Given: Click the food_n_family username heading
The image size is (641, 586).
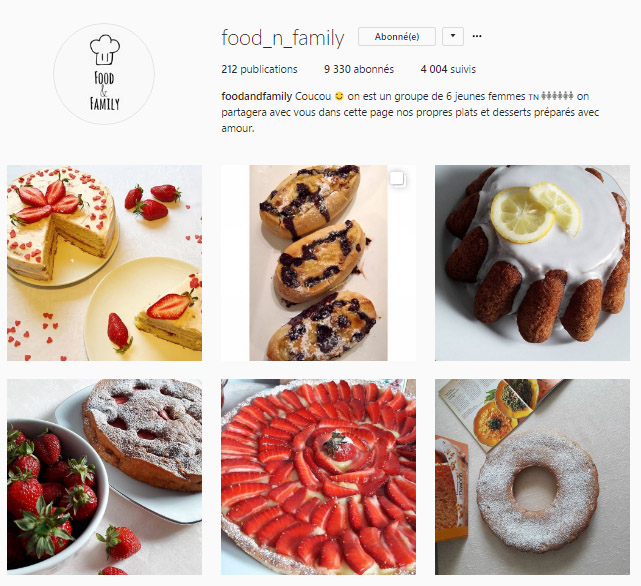Looking at the screenshot, I should (x=283, y=38).
